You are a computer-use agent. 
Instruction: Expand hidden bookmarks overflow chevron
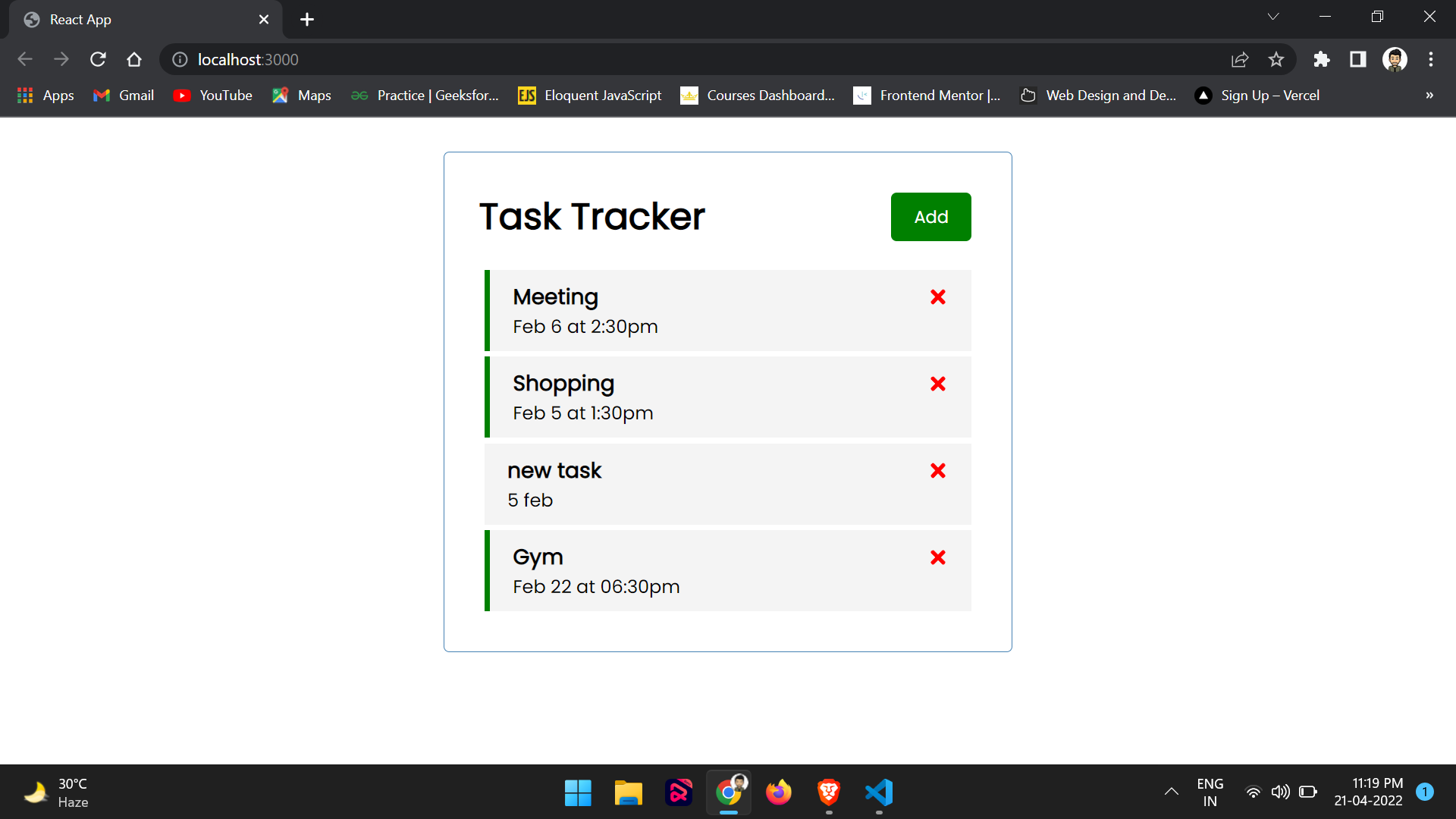tap(1429, 96)
